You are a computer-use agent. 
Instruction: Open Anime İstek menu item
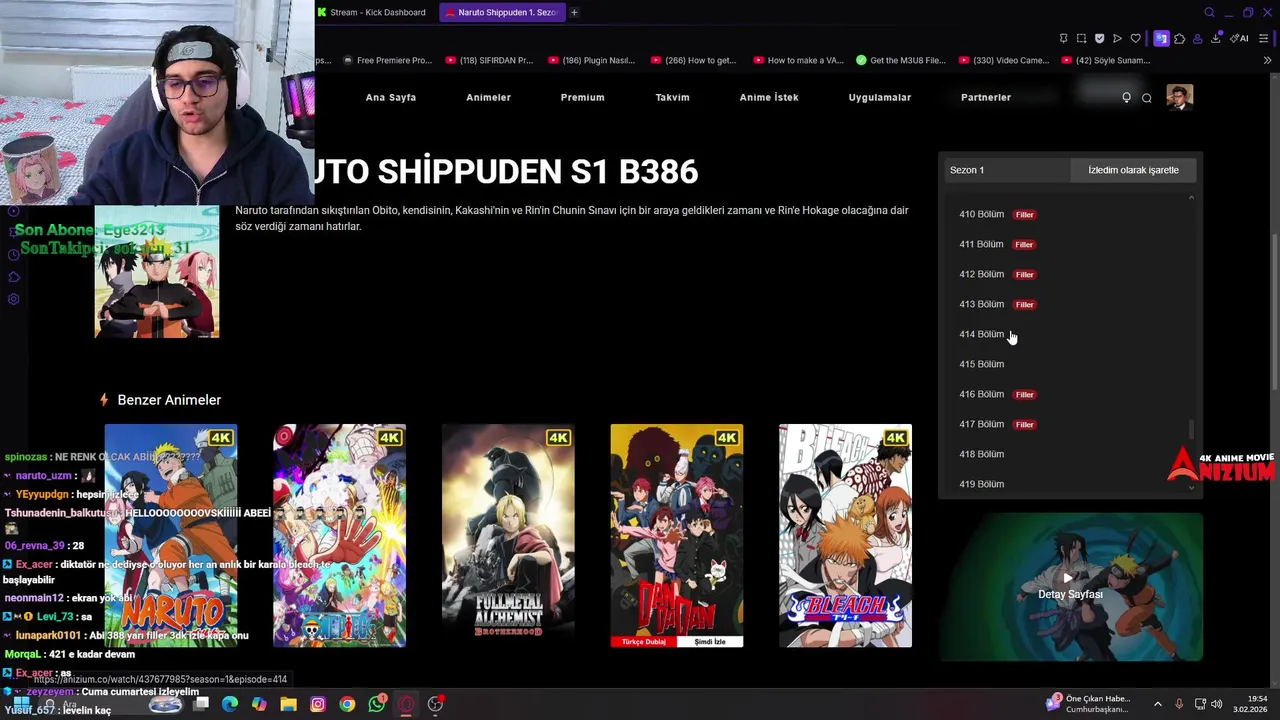pos(768,97)
